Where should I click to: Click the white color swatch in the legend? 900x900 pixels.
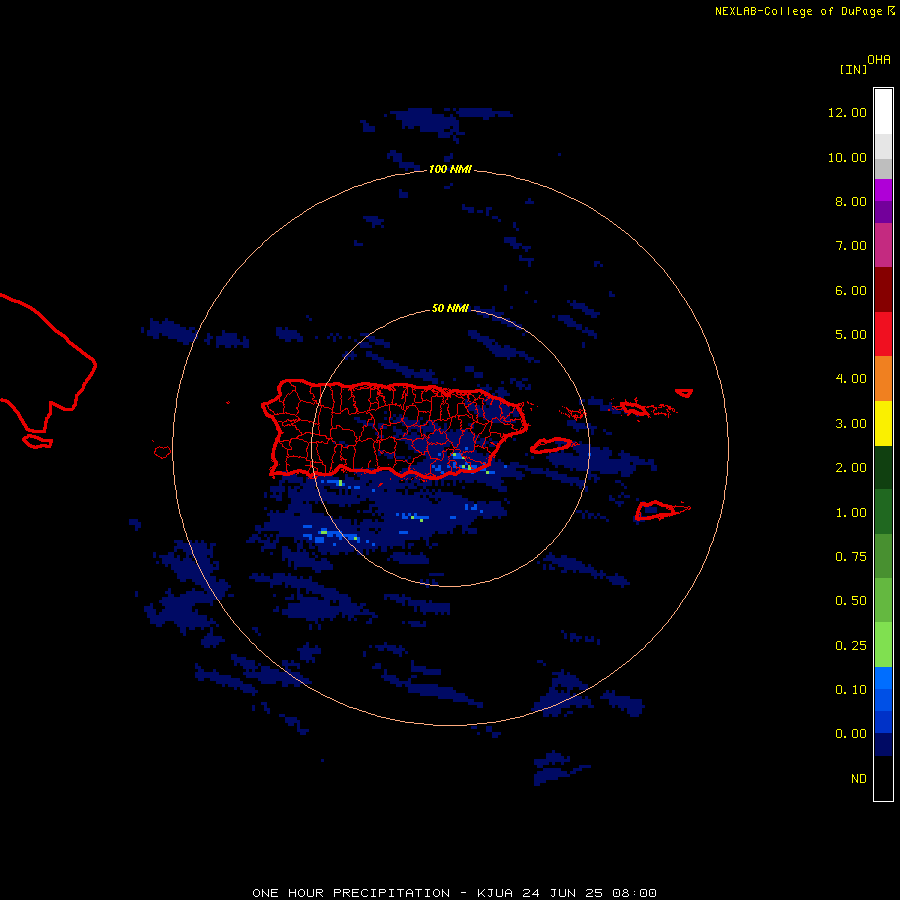pyautogui.click(x=883, y=112)
